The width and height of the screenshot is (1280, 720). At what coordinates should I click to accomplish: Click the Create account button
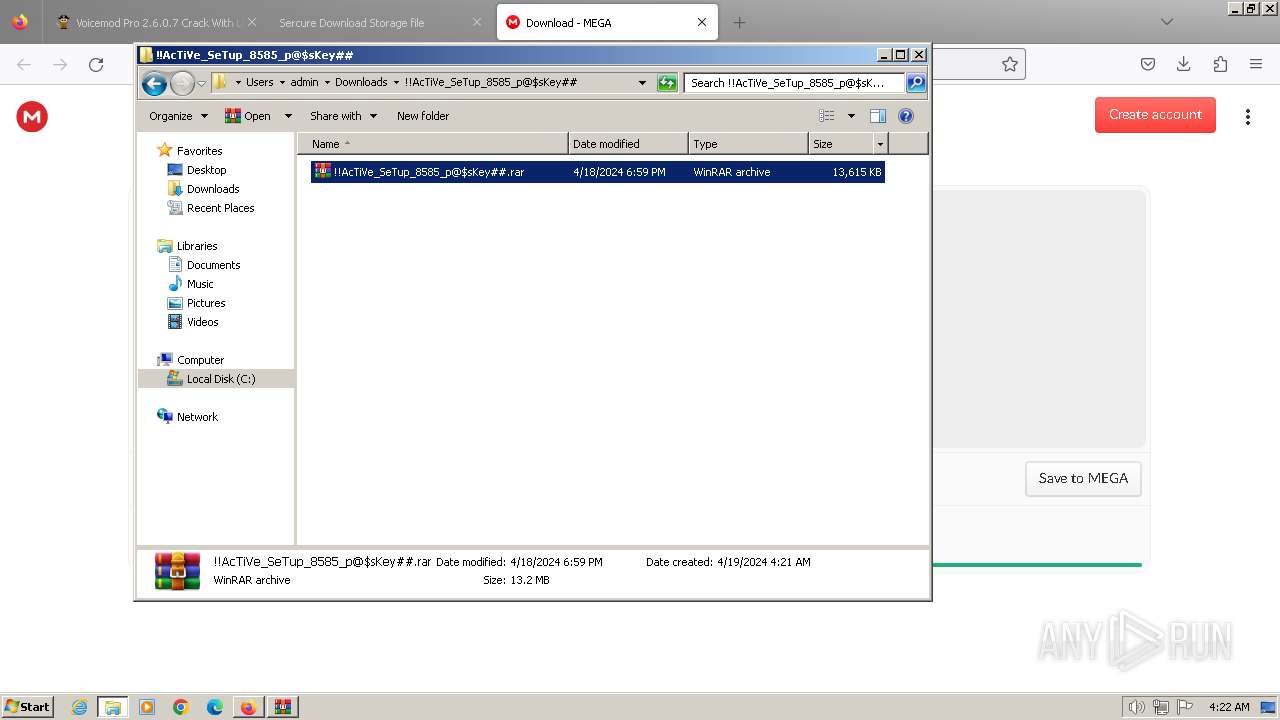pos(1155,115)
